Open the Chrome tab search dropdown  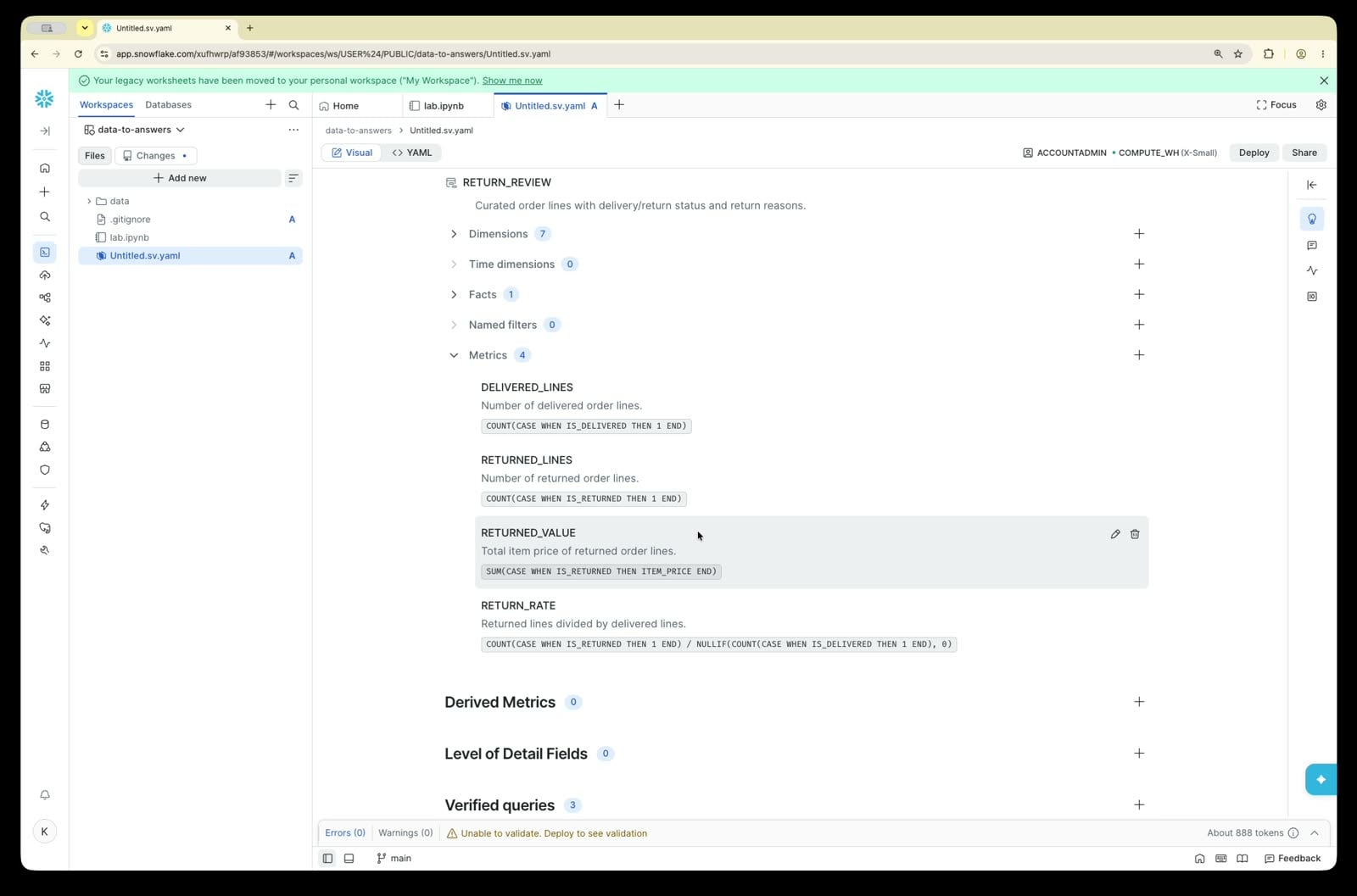tap(85, 28)
